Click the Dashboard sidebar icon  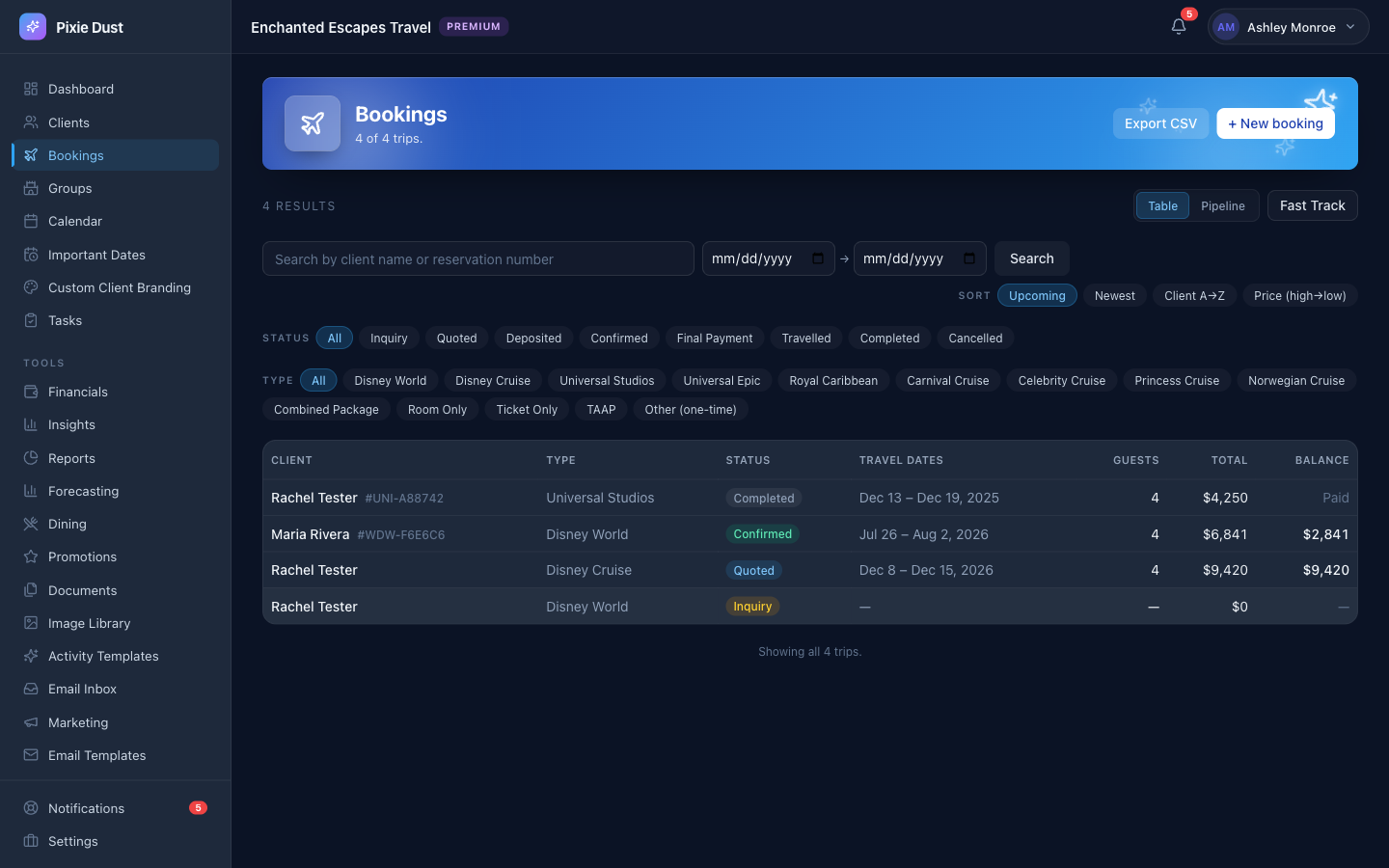tap(31, 89)
